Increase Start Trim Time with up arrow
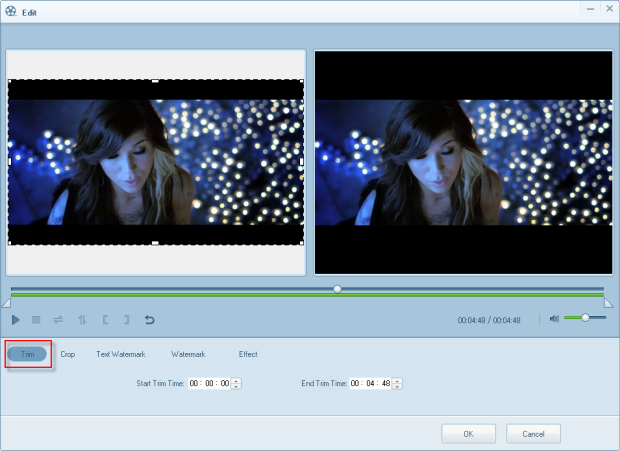Screen dimensions: 620x451 (x=236, y=381)
